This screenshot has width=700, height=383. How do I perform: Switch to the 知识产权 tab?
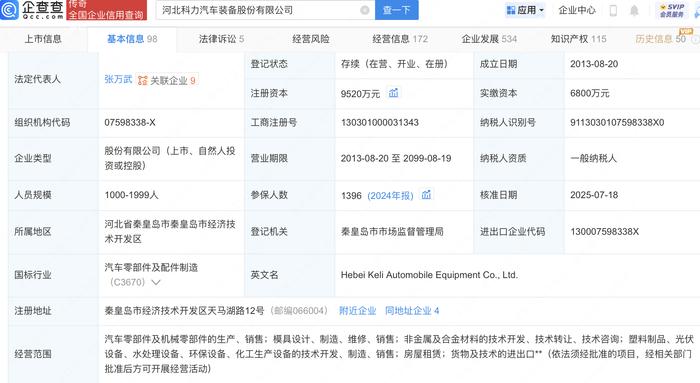pyautogui.click(x=578, y=39)
